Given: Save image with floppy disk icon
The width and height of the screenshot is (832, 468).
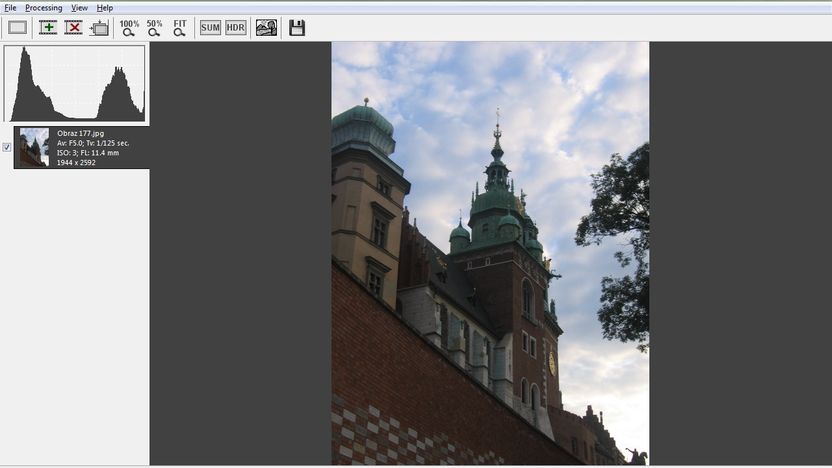Looking at the screenshot, I should point(297,28).
